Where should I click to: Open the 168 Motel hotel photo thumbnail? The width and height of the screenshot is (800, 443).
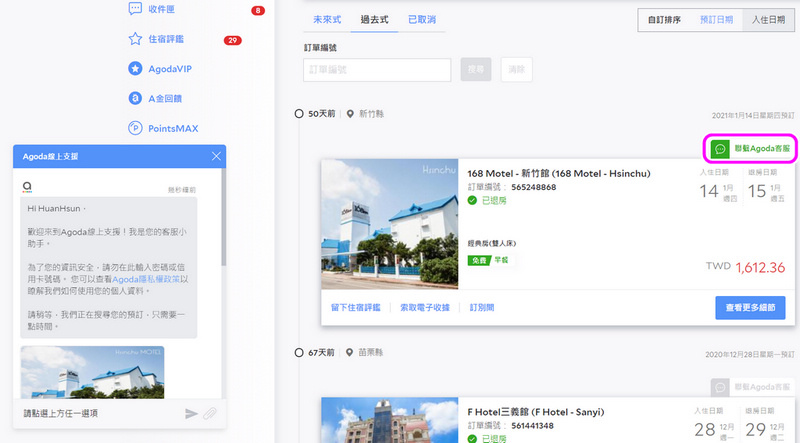click(x=390, y=224)
